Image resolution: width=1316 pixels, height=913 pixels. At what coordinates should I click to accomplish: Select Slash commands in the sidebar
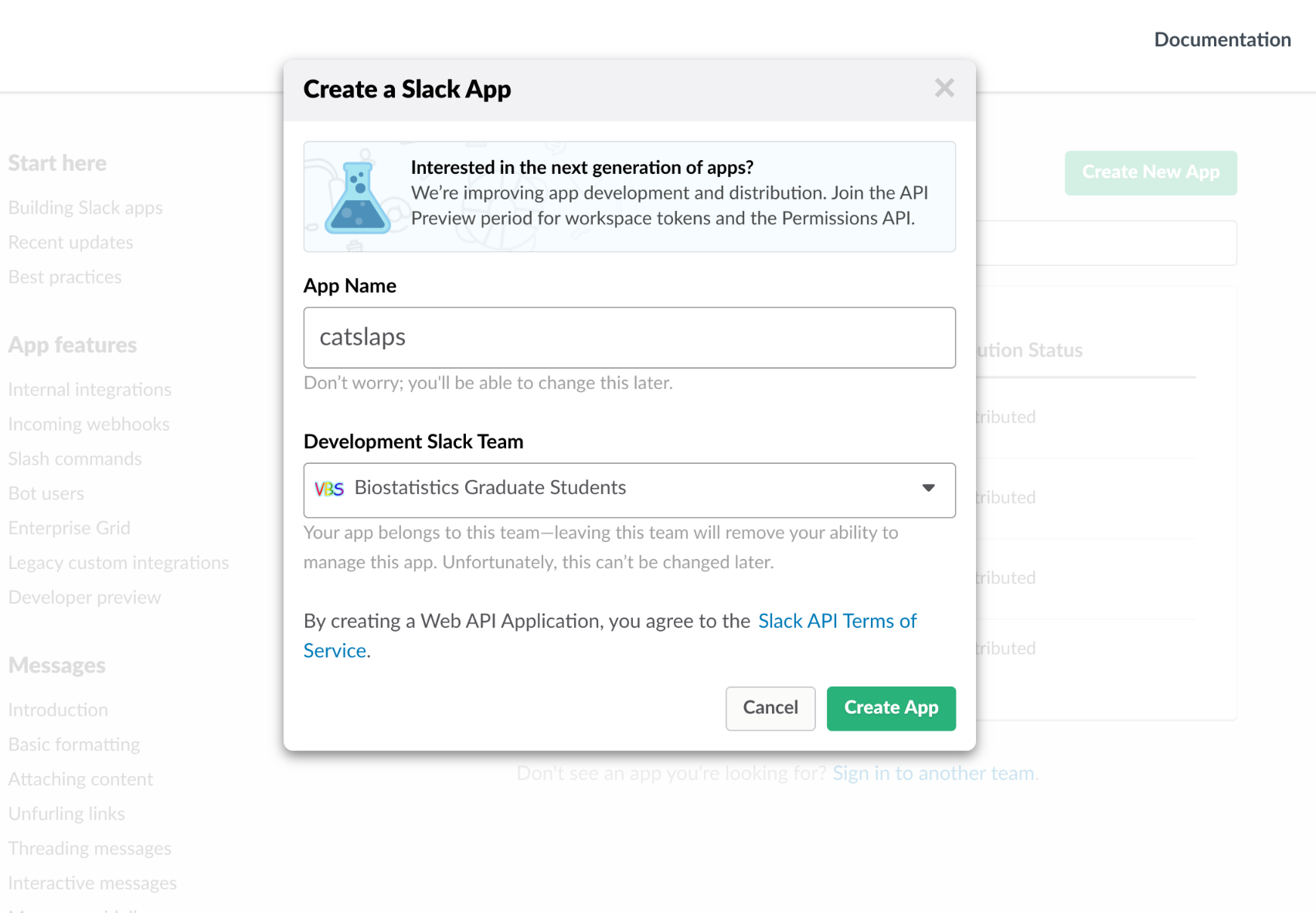coord(75,459)
